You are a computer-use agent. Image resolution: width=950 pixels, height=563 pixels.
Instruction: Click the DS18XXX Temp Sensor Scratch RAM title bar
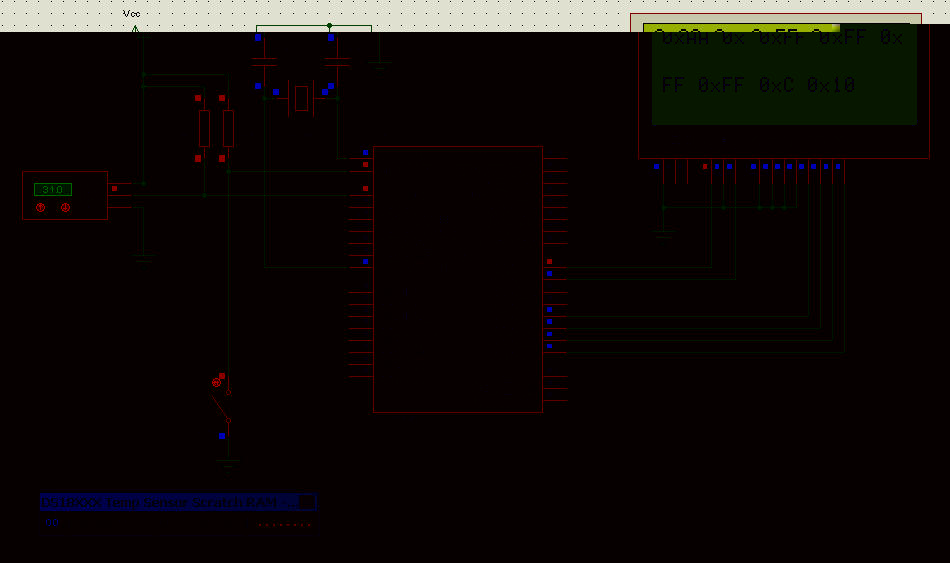click(178, 502)
